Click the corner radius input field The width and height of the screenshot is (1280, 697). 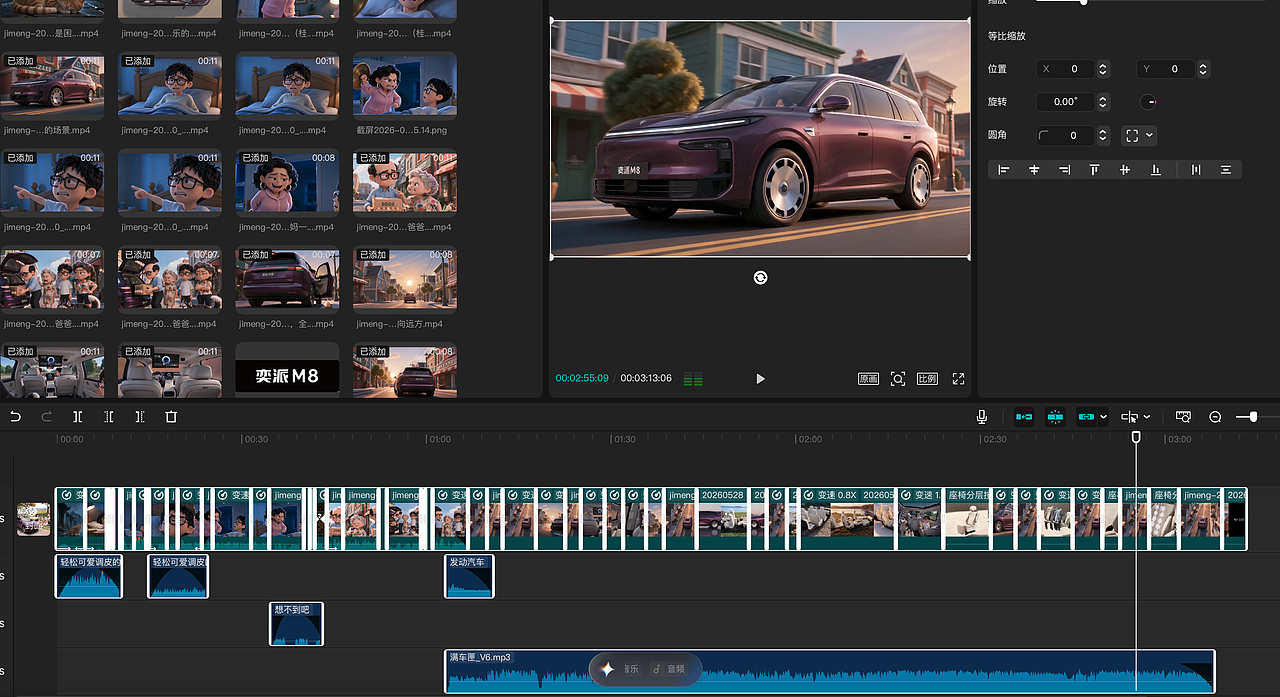[1066, 135]
